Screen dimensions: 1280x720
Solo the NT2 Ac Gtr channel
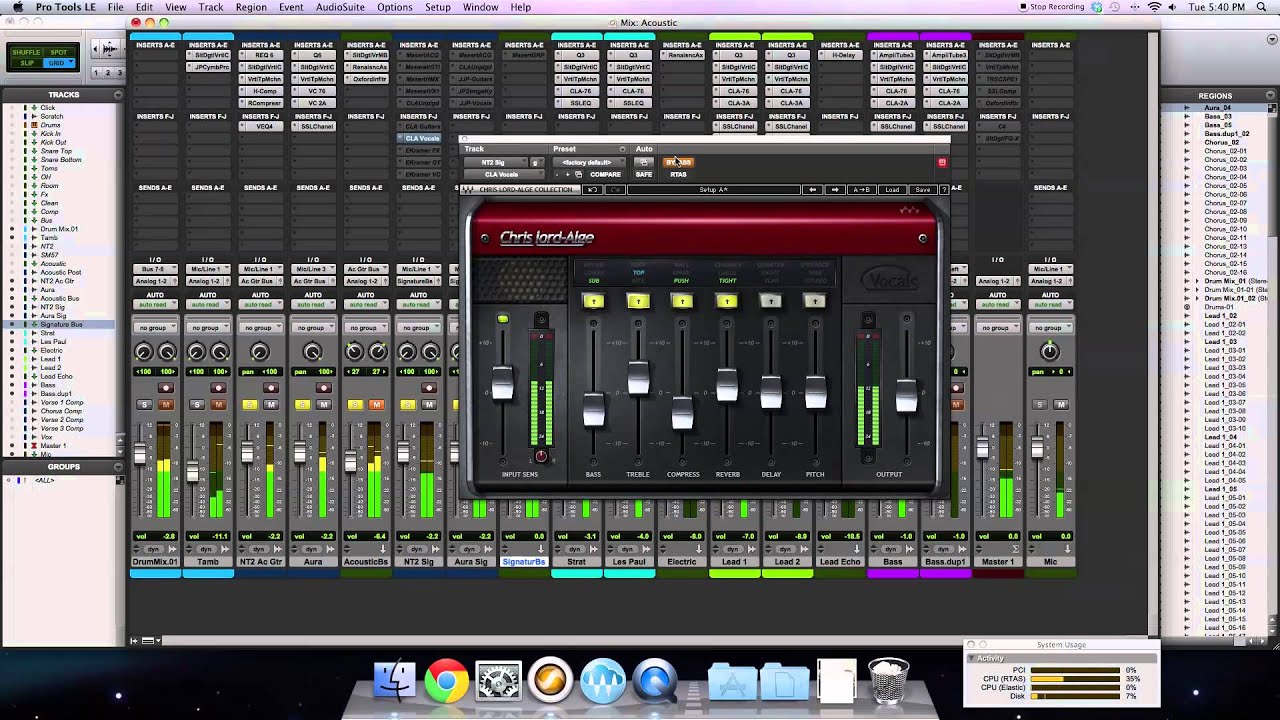[x=250, y=404]
